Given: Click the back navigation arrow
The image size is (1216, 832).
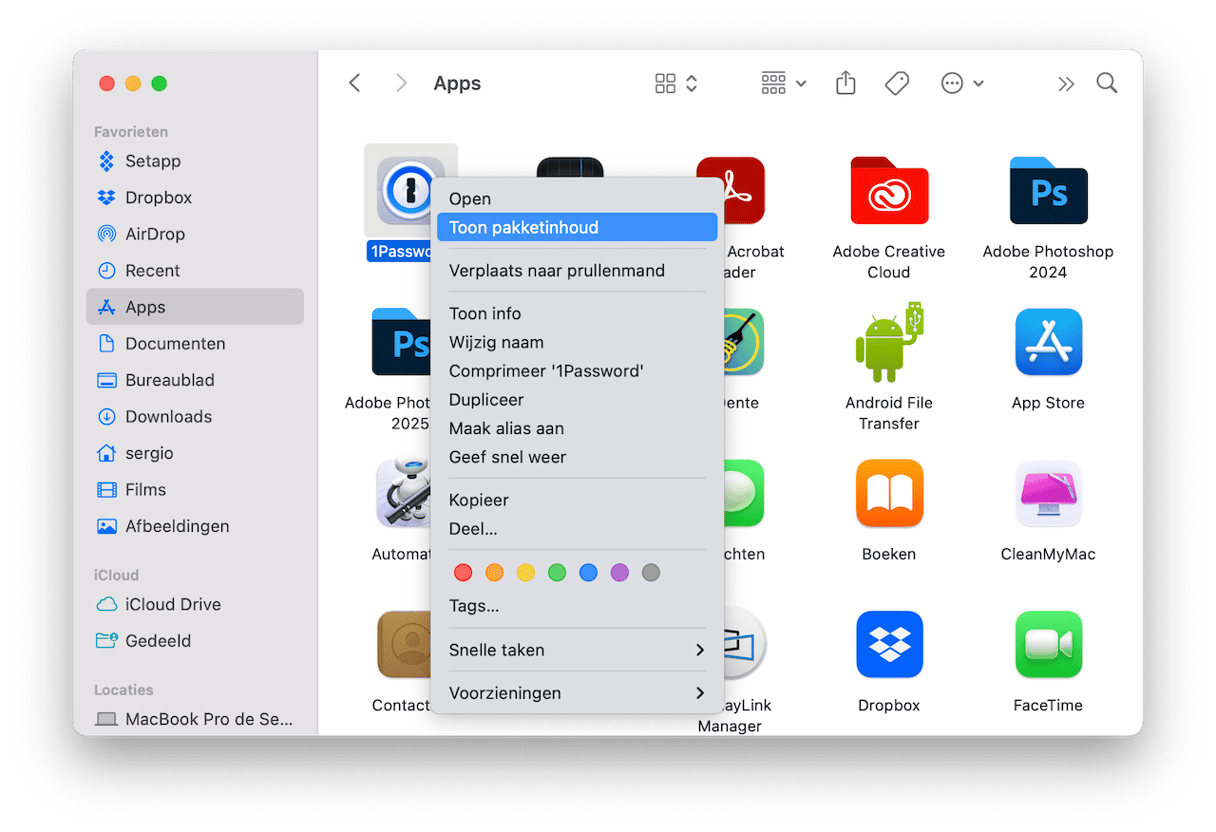Looking at the screenshot, I should tap(355, 84).
